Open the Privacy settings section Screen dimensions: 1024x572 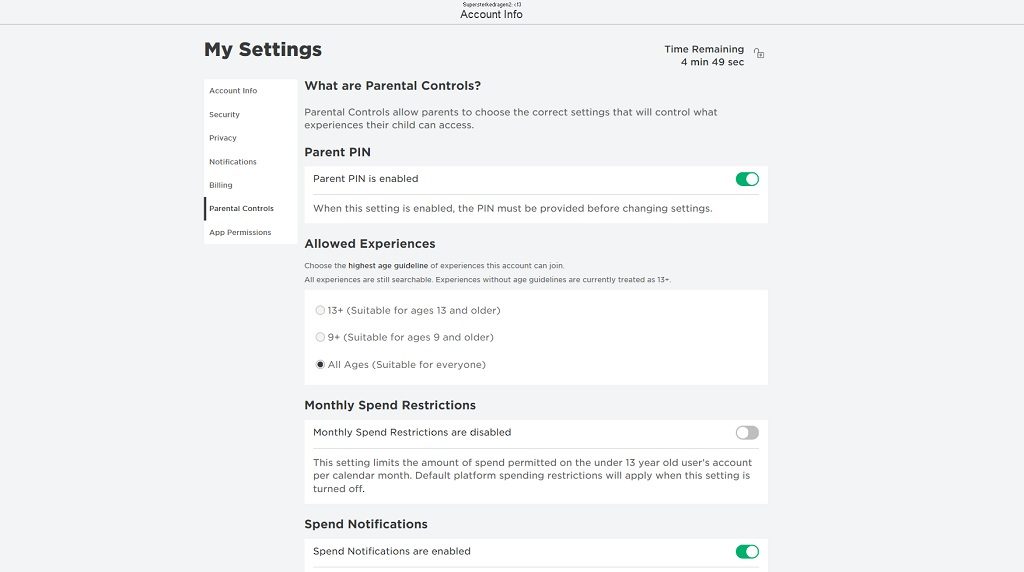click(x=223, y=138)
